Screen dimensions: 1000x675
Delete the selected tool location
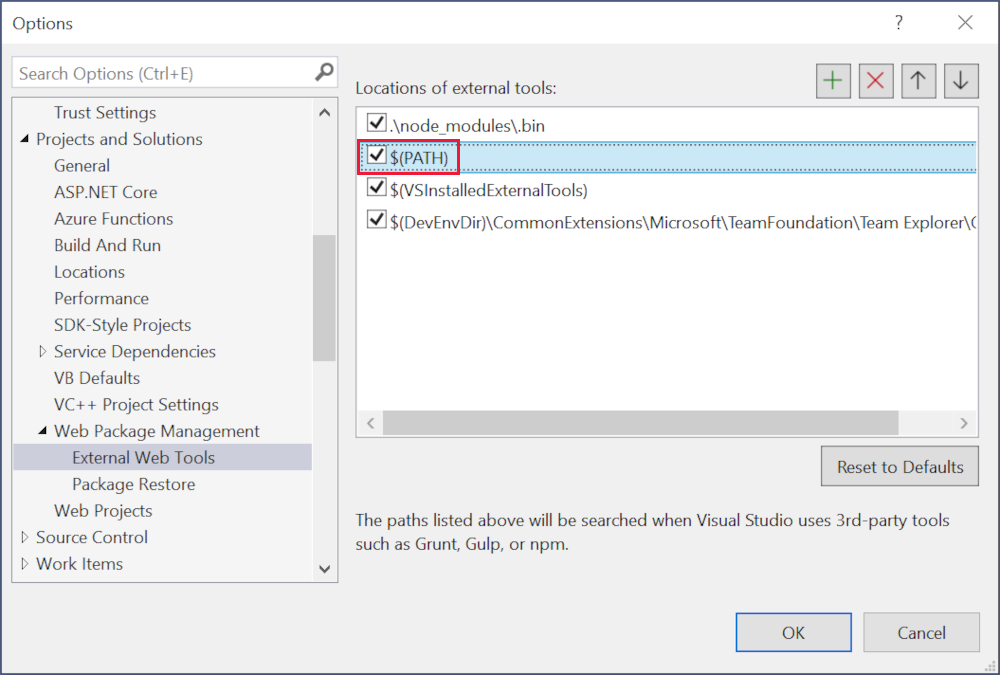[x=876, y=81]
